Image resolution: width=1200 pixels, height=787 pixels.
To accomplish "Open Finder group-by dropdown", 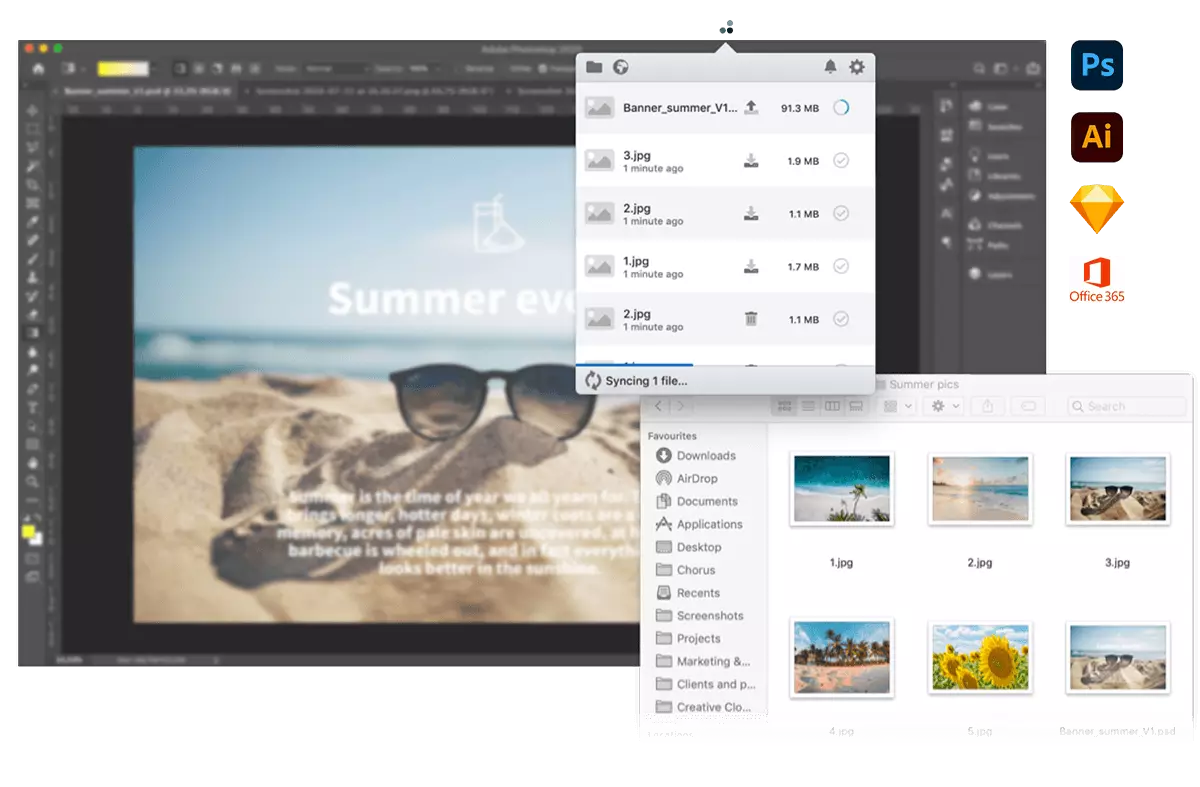I will [x=896, y=406].
